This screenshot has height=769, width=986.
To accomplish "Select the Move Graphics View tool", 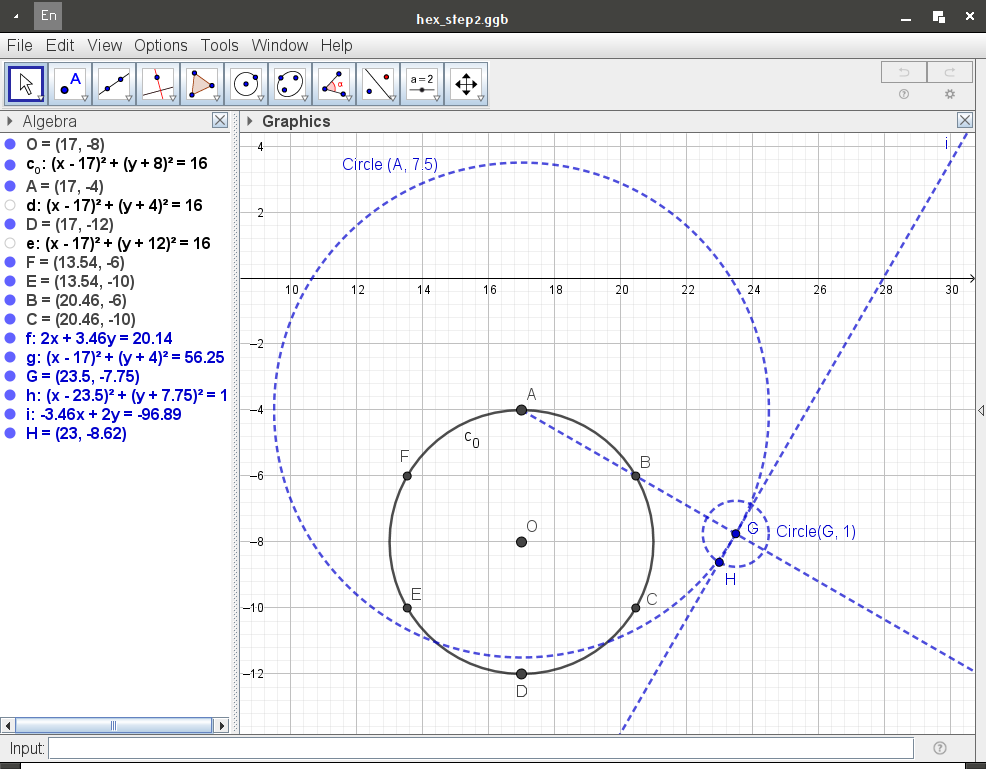I will pyautogui.click(x=467, y=84).
